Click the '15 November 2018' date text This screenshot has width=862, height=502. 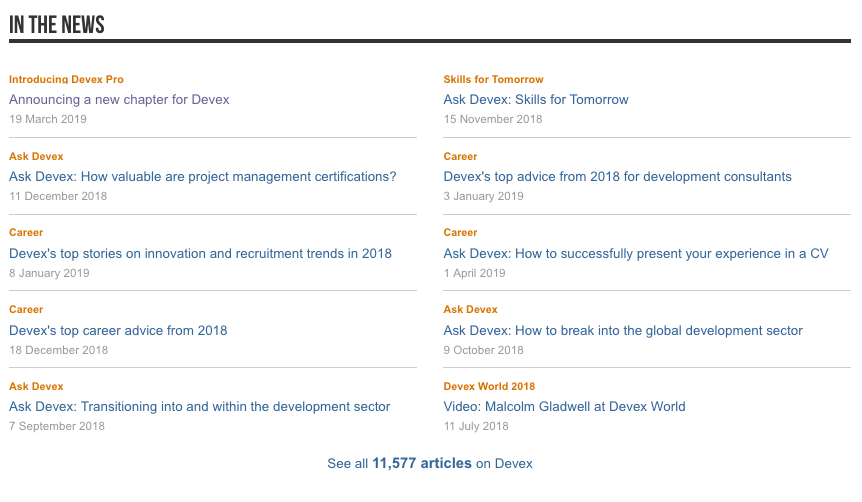tap(493, 119)
